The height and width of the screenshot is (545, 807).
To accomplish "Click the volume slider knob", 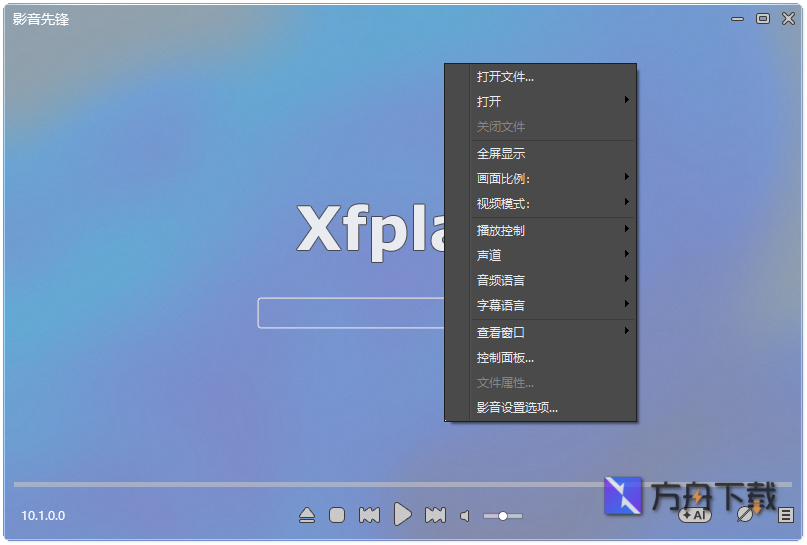I will (x=503, y=516).
